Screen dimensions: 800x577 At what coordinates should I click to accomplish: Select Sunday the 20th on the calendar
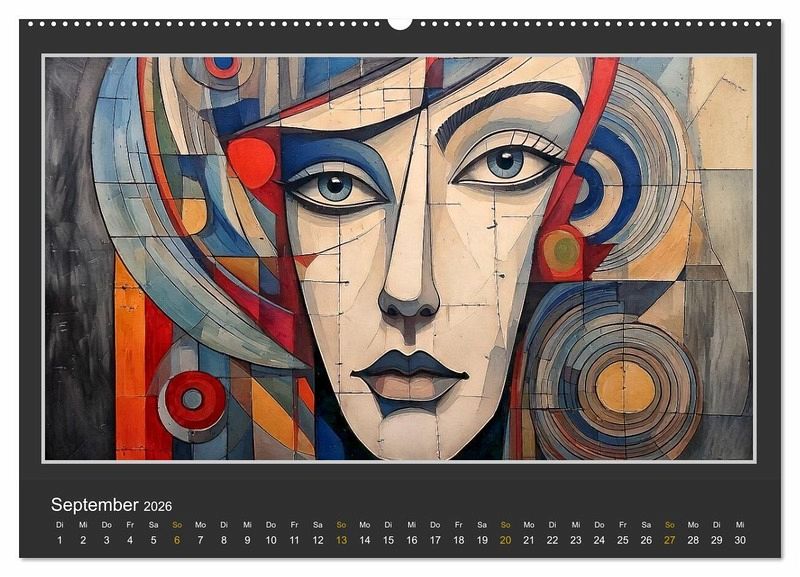click(506, 540)
